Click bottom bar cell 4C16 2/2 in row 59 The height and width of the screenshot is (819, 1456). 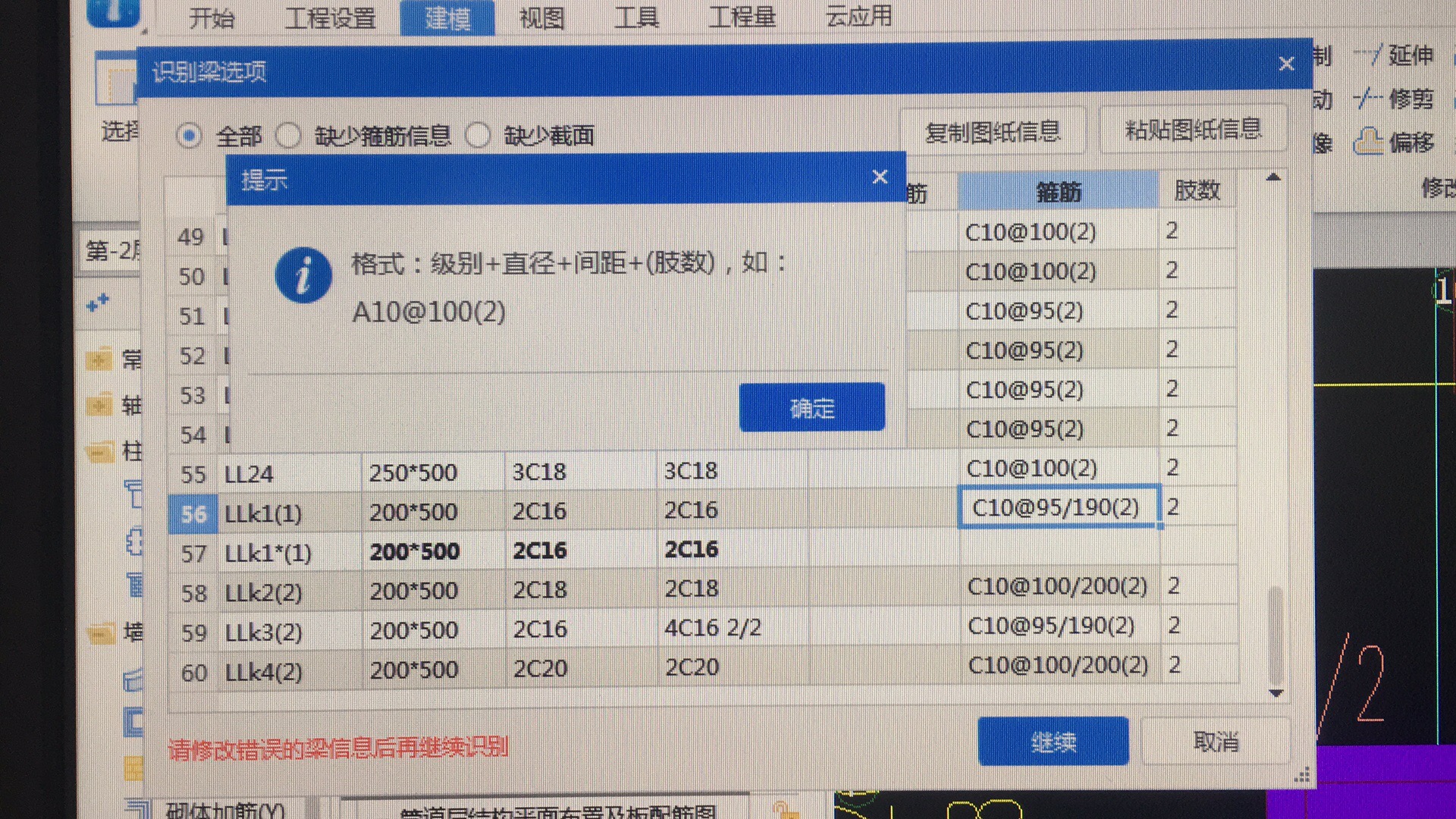[x=733, y=628]
